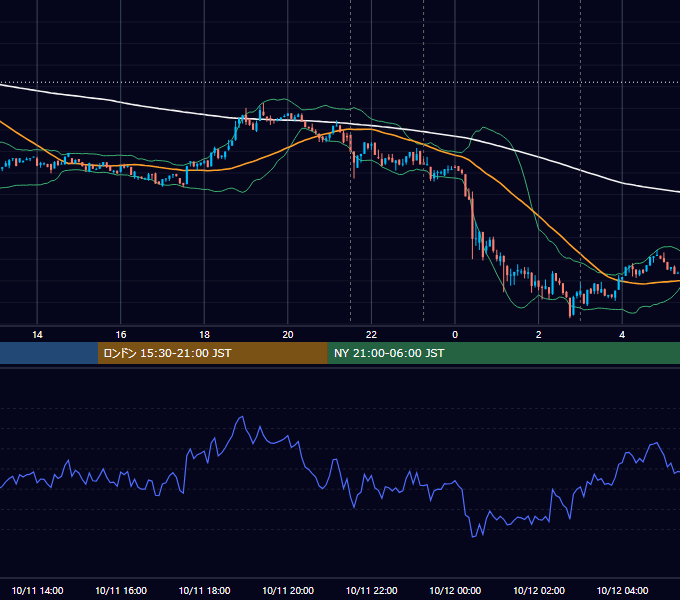Click the blue session bar before ロンドン

click(49, 353)
